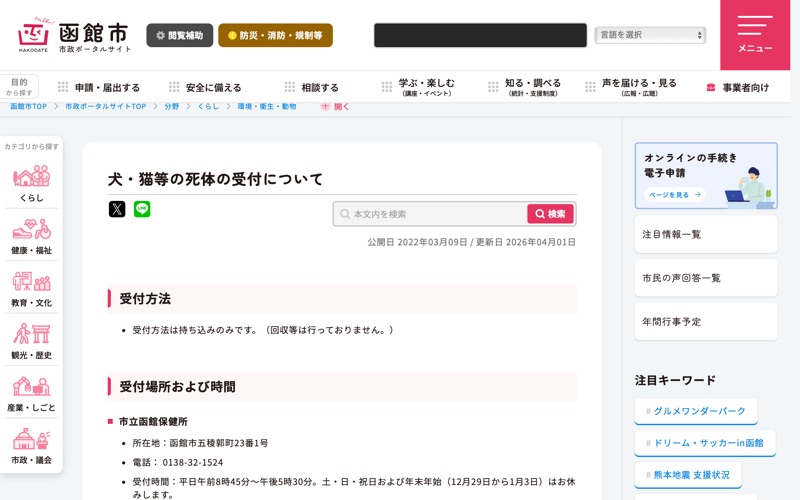The width and height of the screenshot is (800, 500).
Task: Open the 言語を選択 language dropdown
Action: [650, 35]
